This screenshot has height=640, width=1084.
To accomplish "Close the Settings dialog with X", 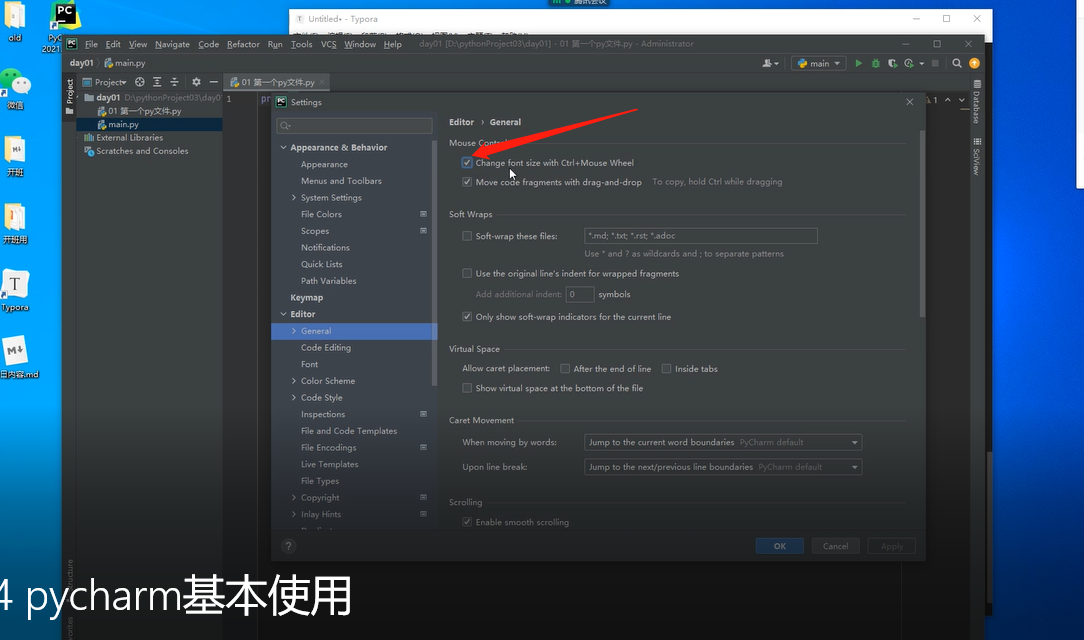I will tap(910, 102).
